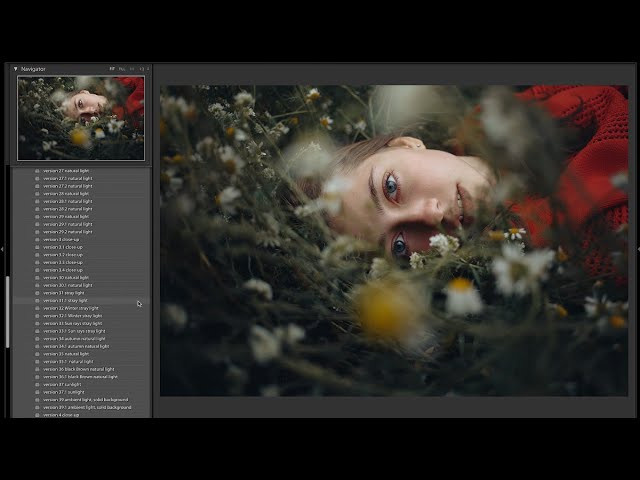Click preset icon for version 30.1 natural light
640x480 pixels.
click(x=37, y=285)
